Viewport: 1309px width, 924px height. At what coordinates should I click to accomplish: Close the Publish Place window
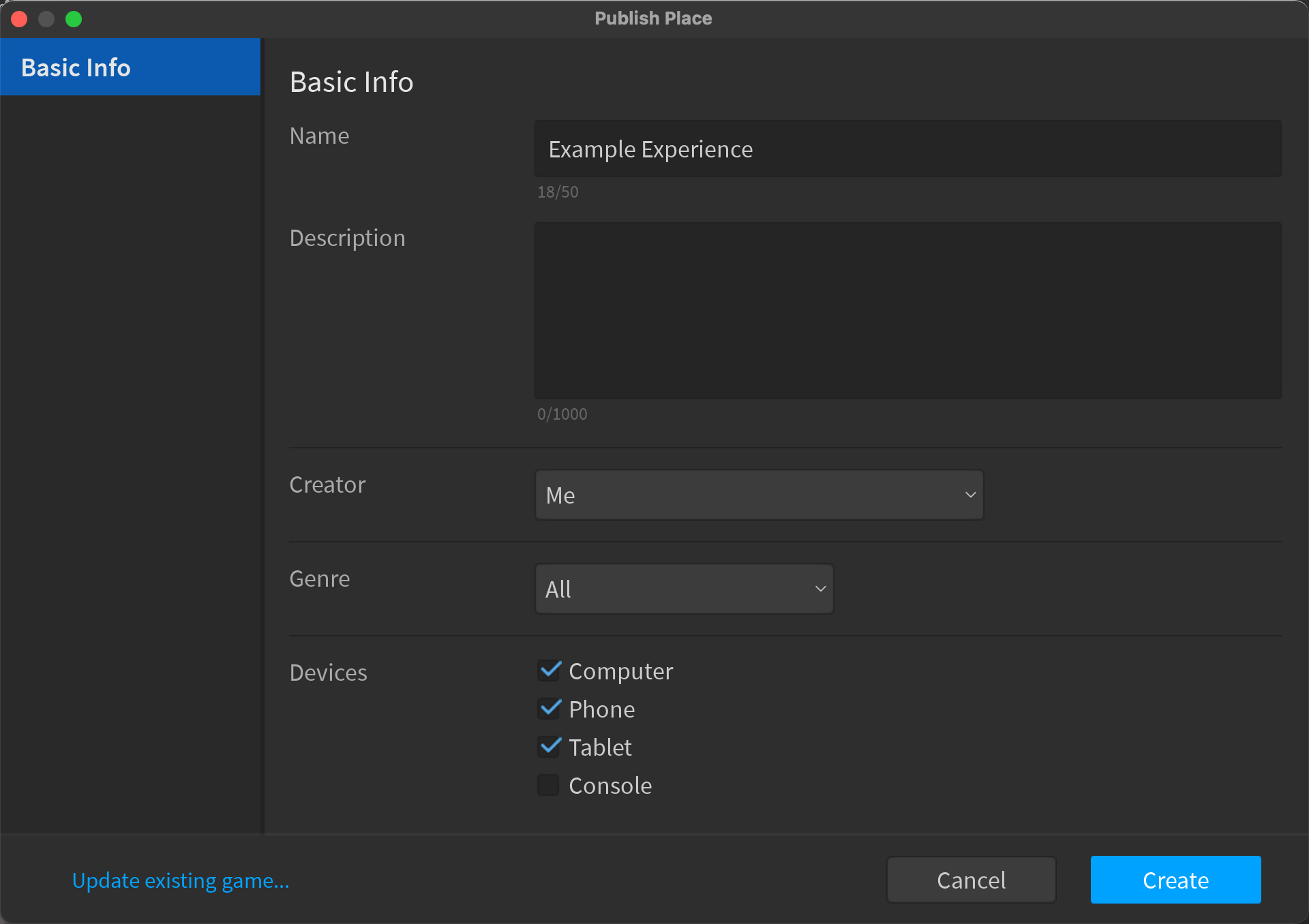[19, 19]
